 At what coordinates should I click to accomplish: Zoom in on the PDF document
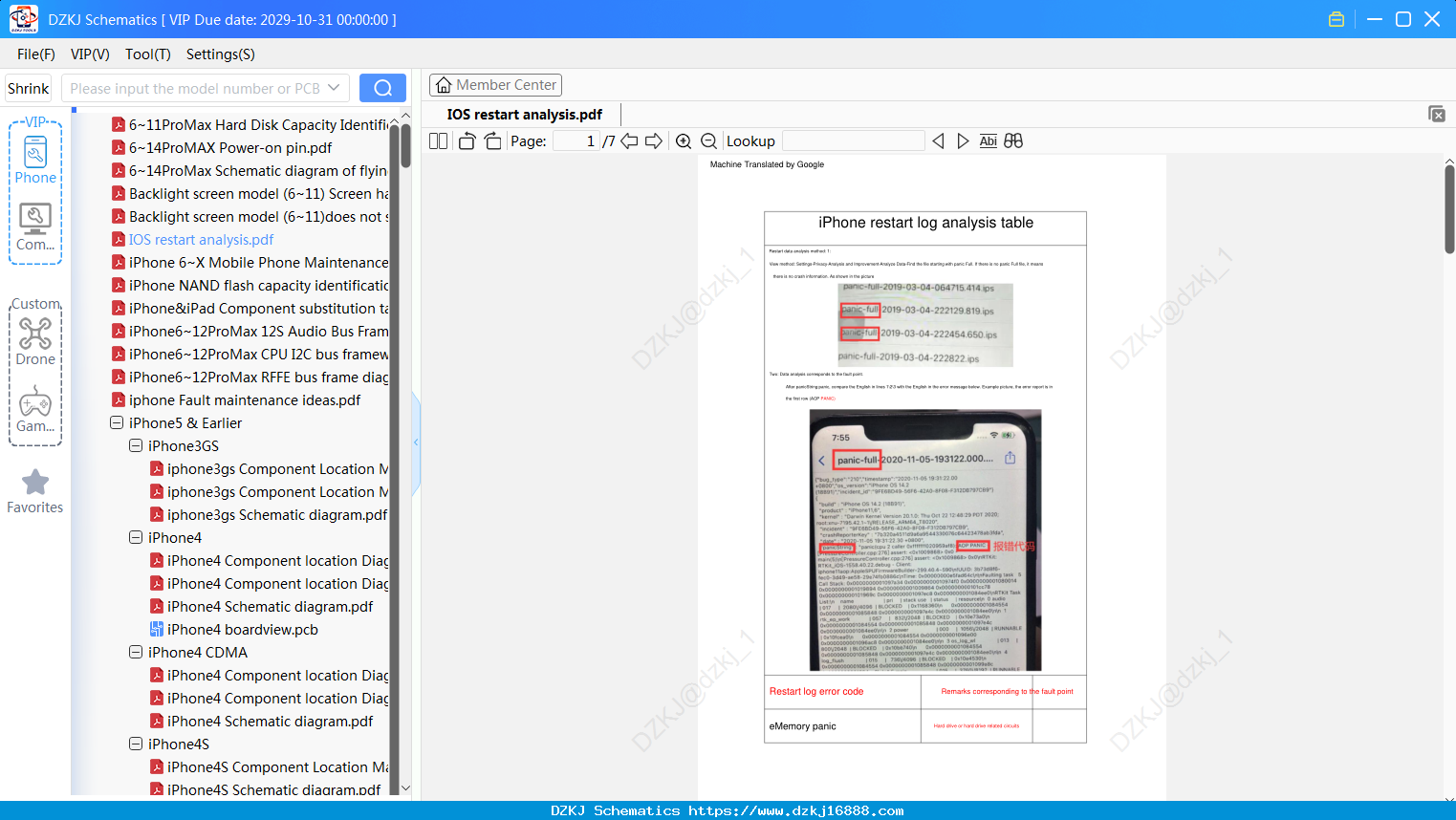(x=684, y=141)
